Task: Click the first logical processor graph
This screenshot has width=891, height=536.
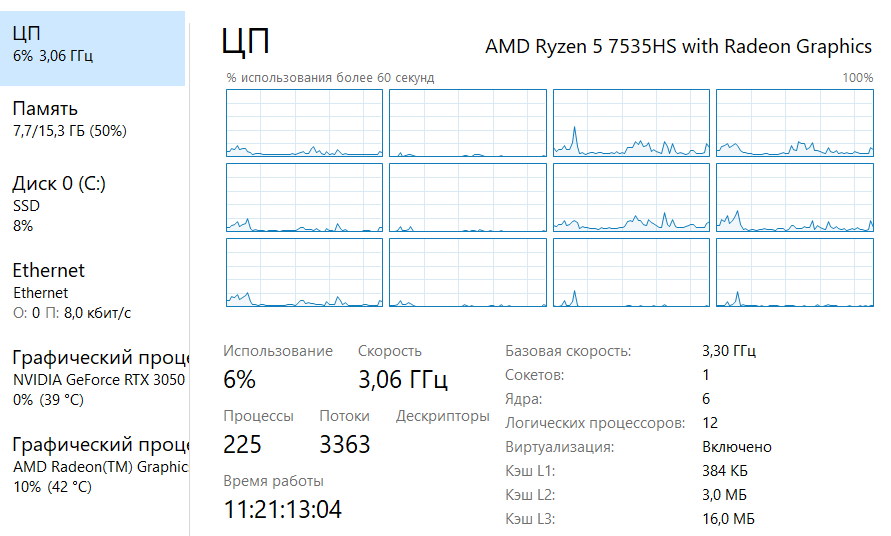Action: [x=304, y=123]
